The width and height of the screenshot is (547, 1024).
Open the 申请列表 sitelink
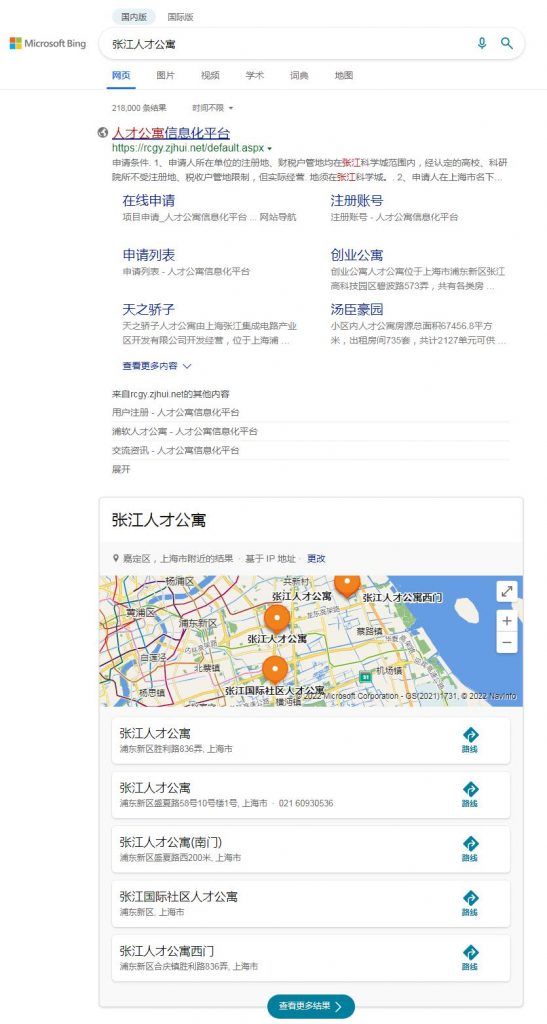point(148,255)
